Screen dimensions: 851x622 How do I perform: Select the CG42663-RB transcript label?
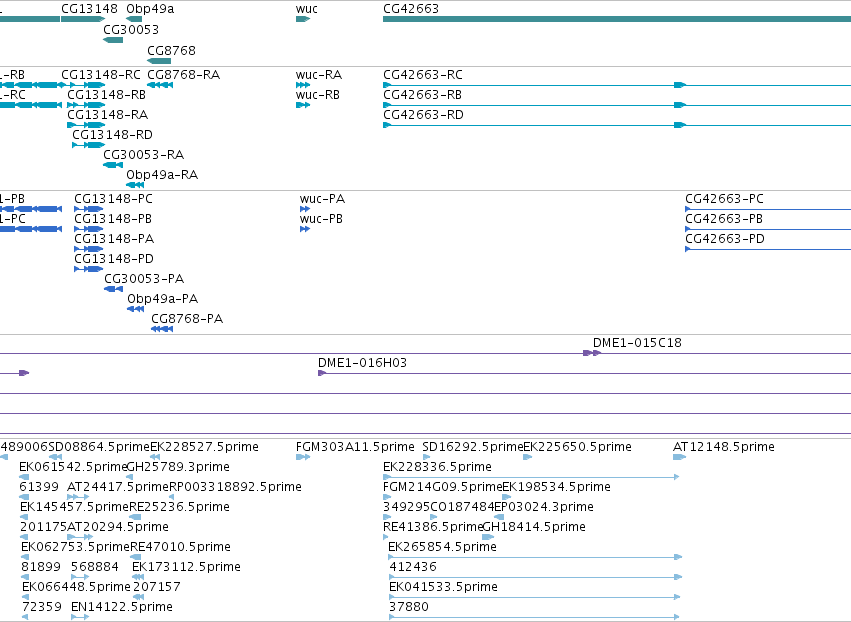point(422,95)
